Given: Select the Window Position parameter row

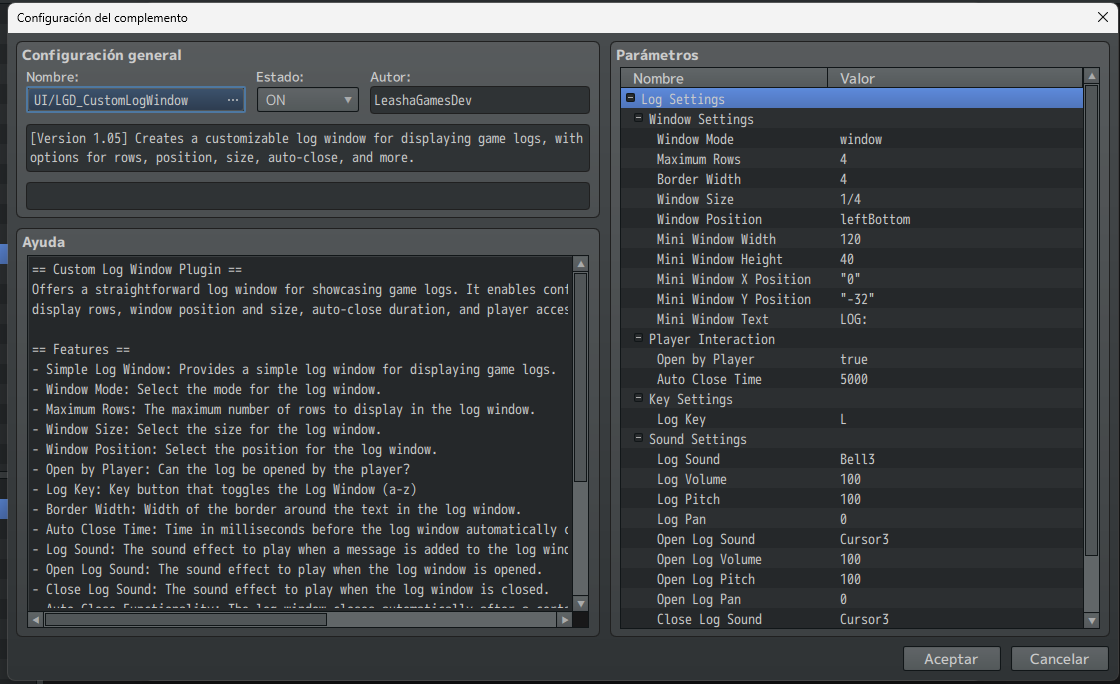Looking at the screenshot, I should click(x=852, y=219).
